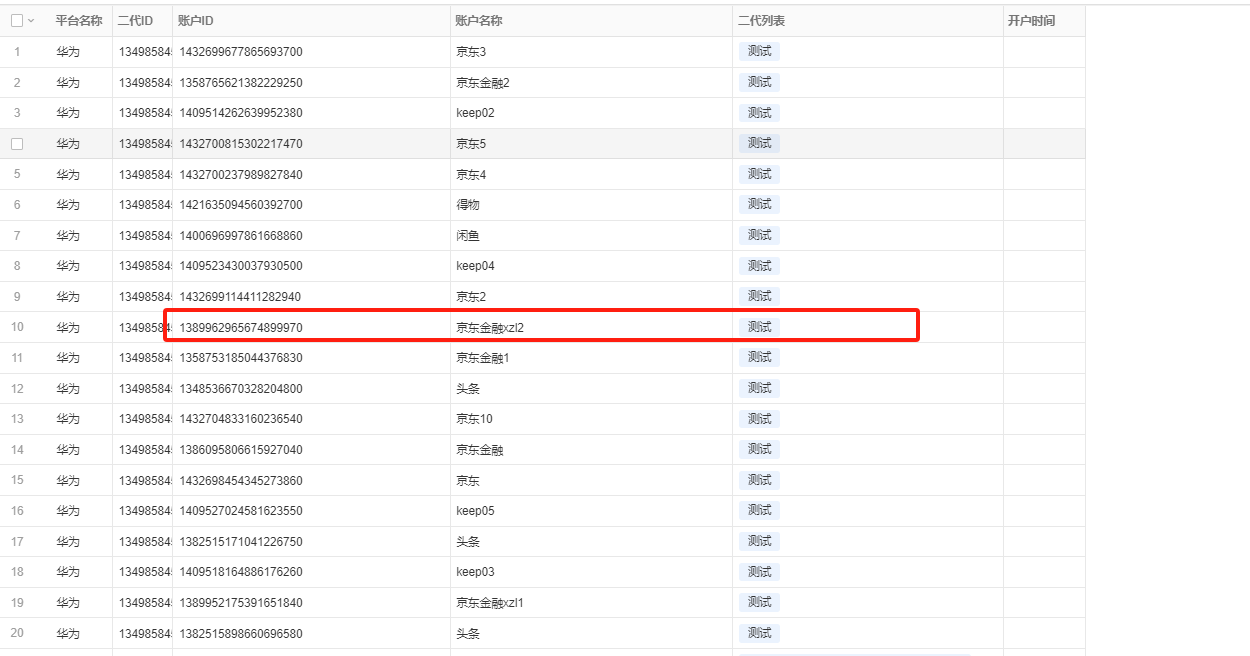
Task: Click the 开户时间 column header
Action: coord(1031,21)
